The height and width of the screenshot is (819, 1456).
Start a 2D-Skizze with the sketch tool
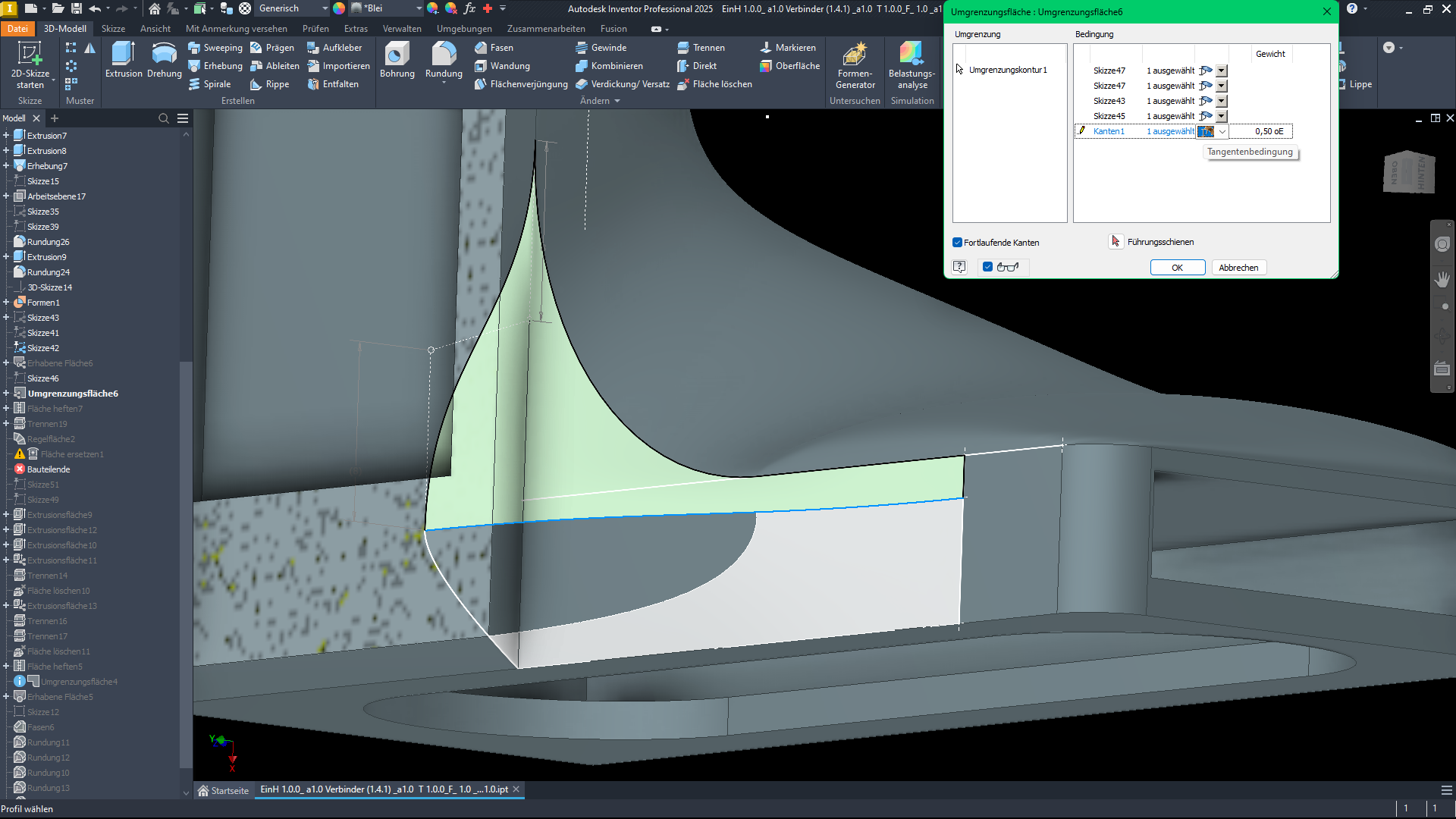point(30,64)
